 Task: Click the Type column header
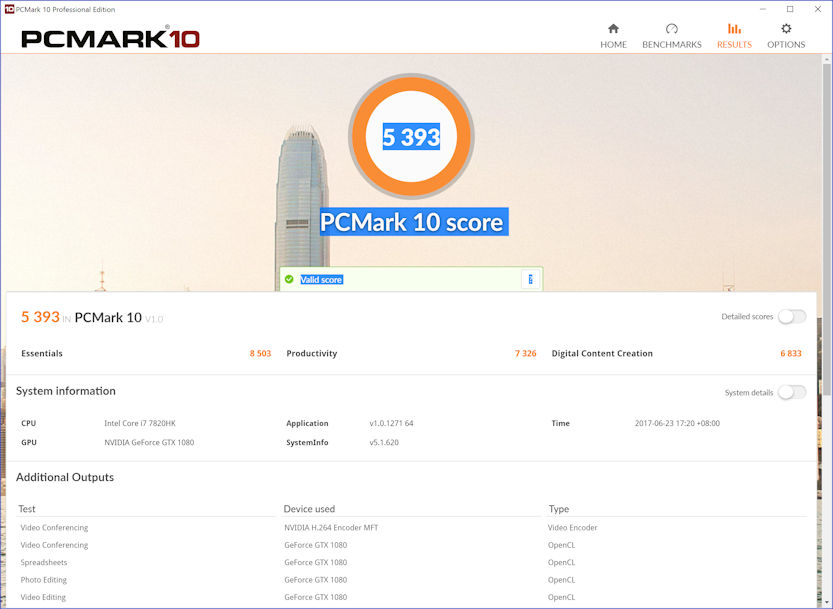pos(558,509)
